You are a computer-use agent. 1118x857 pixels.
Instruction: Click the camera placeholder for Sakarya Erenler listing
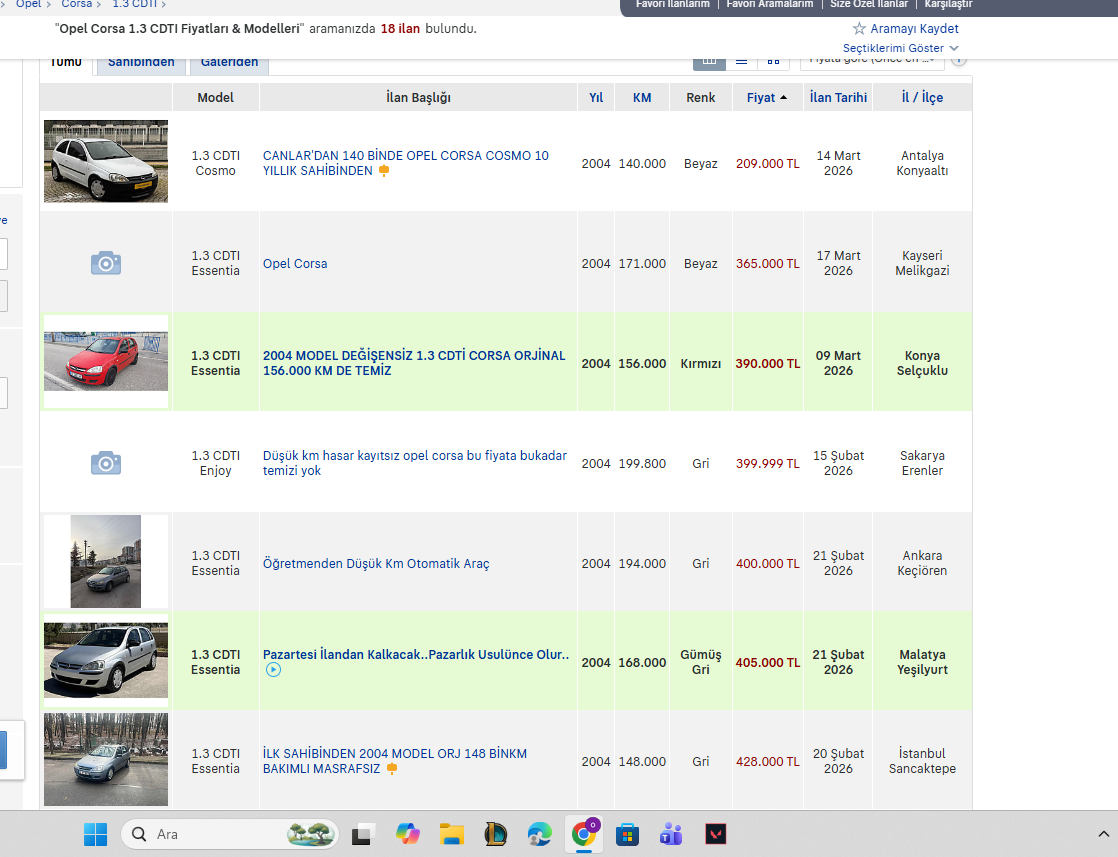coord(106,463)
